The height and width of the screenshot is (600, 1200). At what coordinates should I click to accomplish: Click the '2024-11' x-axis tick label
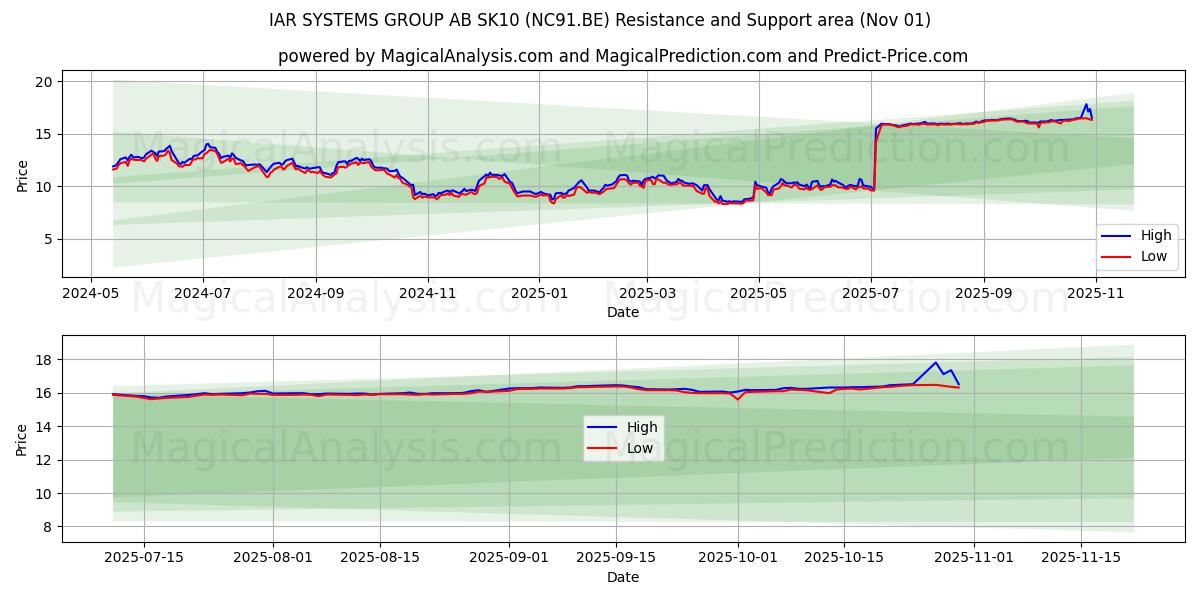[x=428, y=294]
